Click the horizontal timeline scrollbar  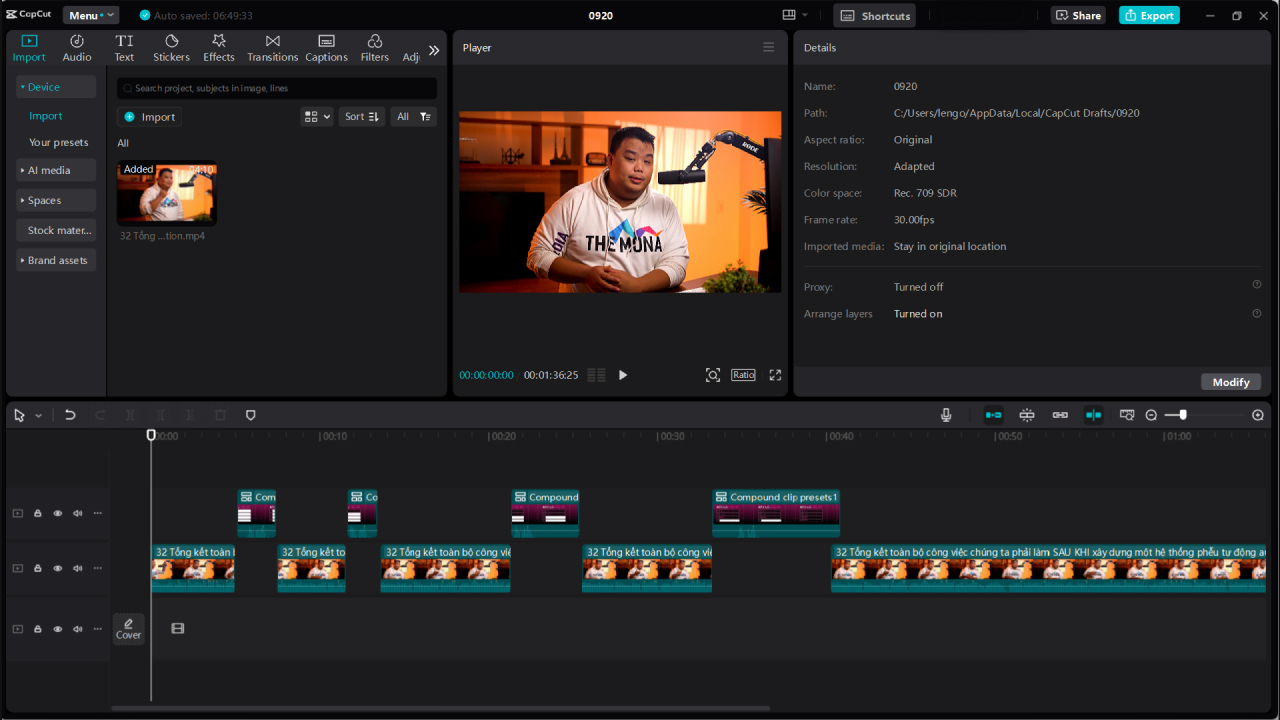tap(440, 709)
